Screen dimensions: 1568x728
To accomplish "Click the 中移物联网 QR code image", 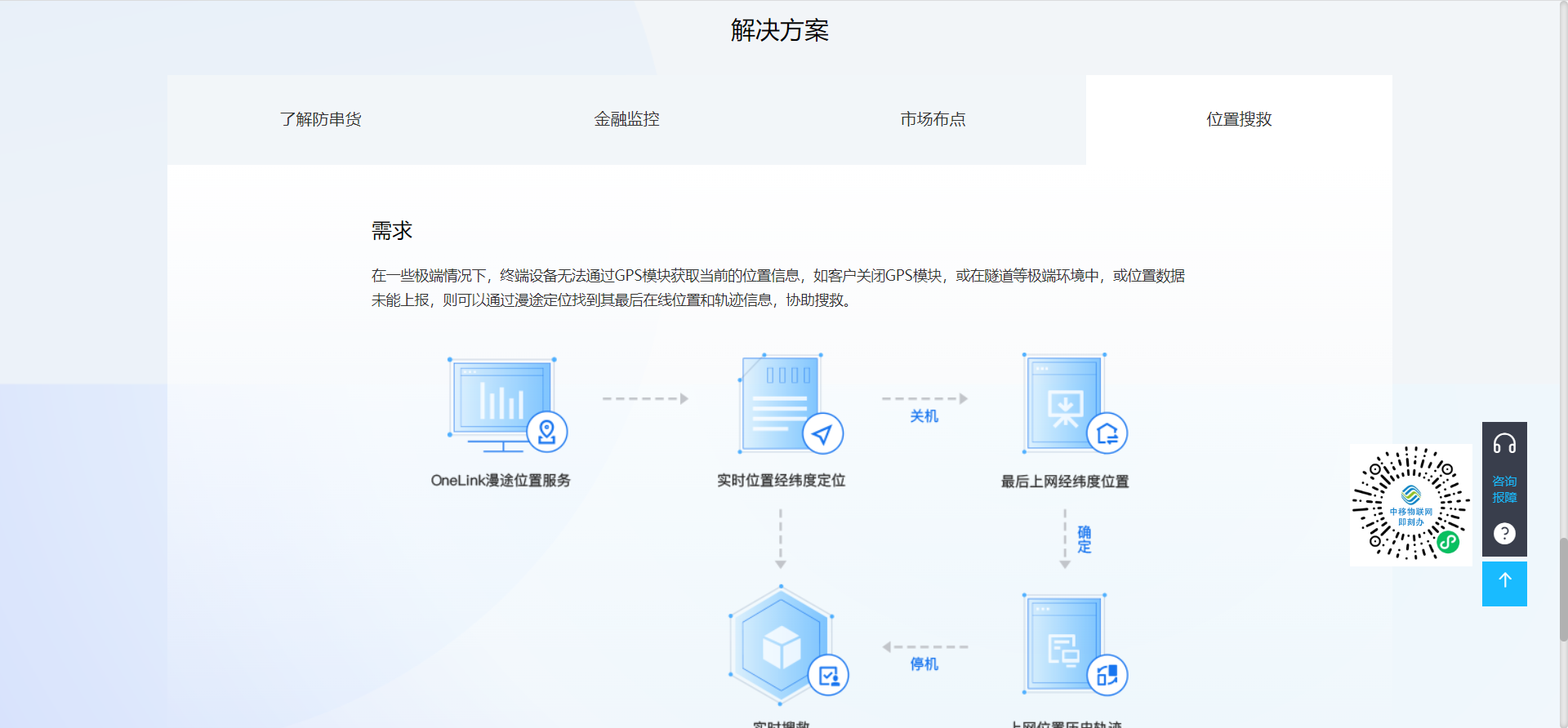I will [1410, 504].
